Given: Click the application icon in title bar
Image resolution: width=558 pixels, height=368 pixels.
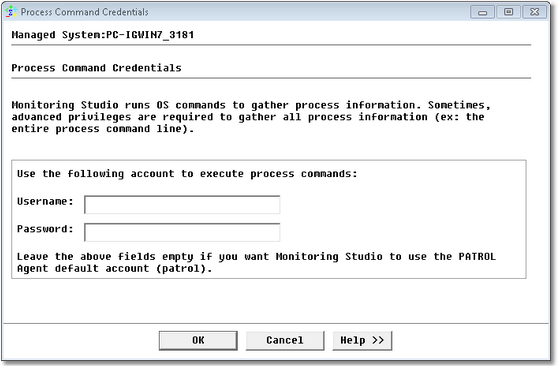Looking at the screenshot, I should pos(11,12).
